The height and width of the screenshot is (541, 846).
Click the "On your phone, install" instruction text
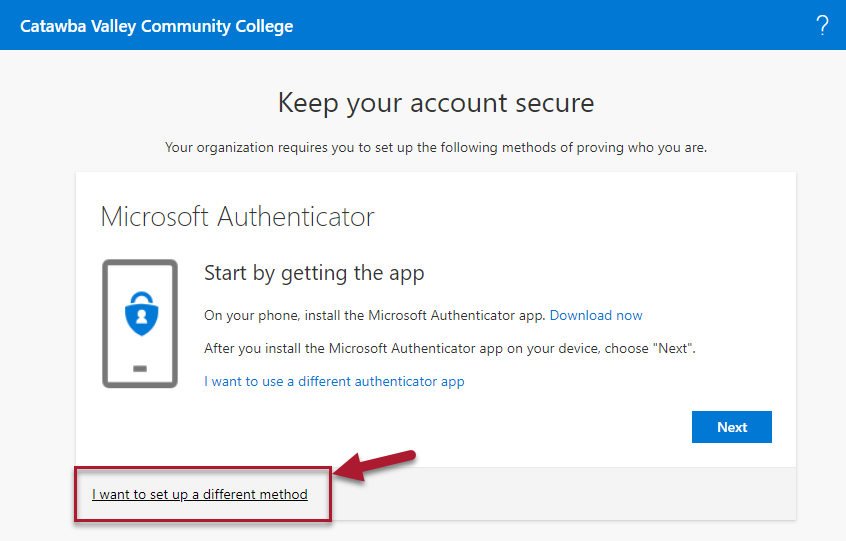click(374, 315)
